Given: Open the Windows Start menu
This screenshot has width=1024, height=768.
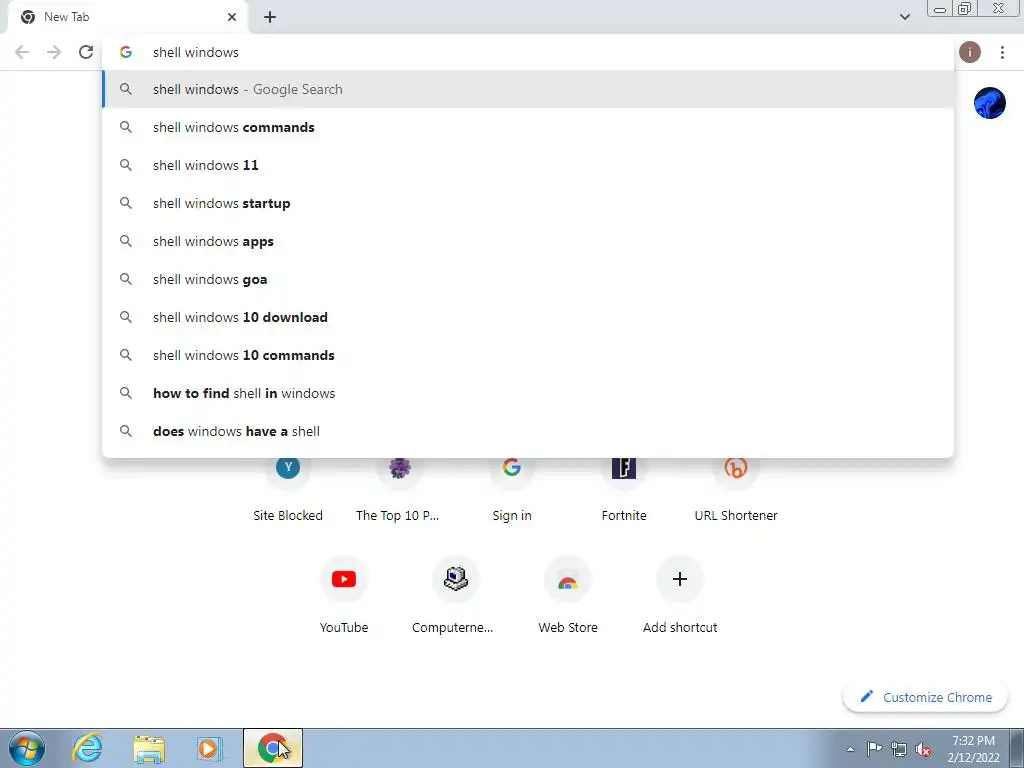Looking at the screenshot, I should click(27, 748).
